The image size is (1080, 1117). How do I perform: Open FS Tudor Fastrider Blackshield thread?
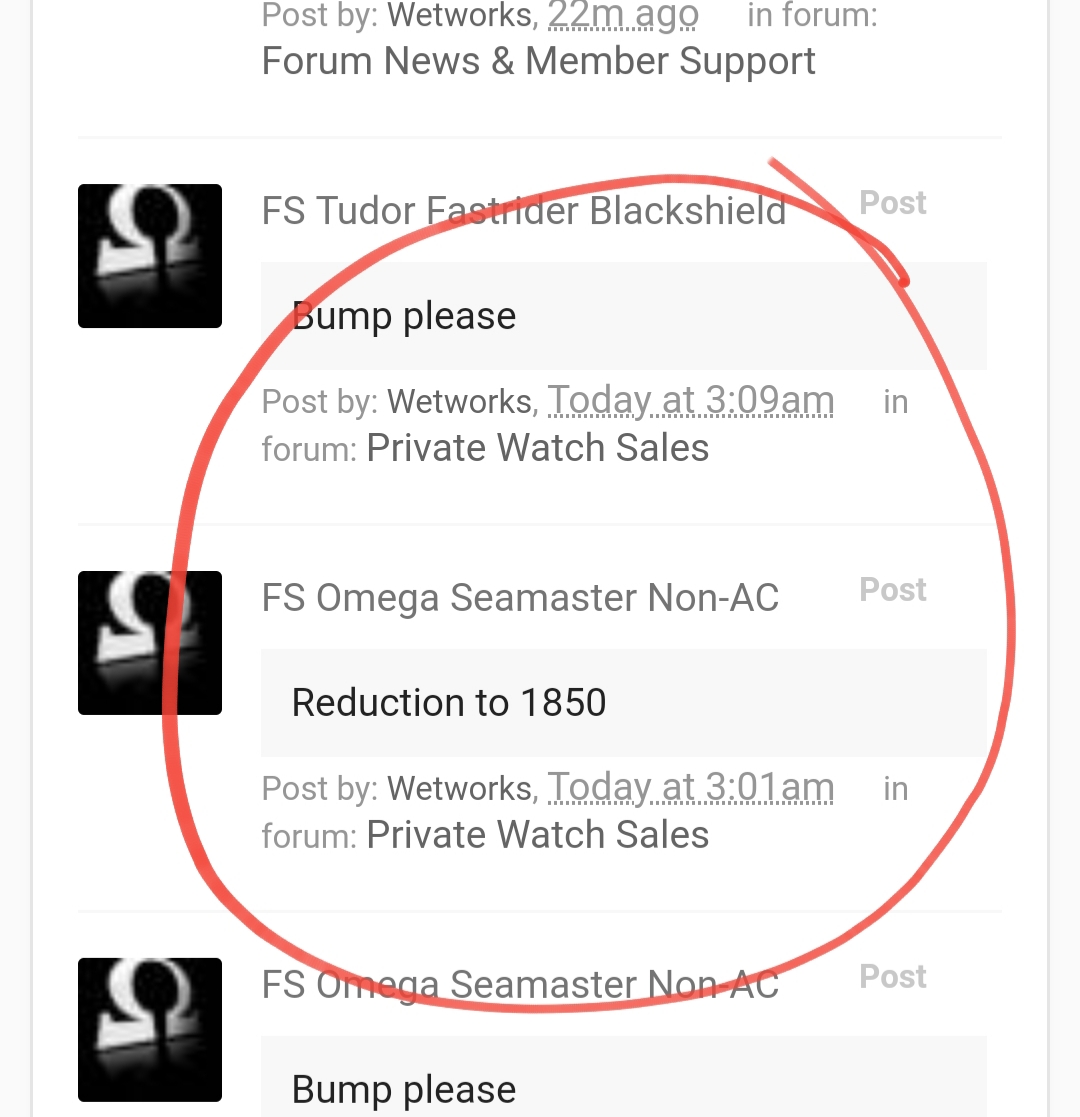(524, 211)
